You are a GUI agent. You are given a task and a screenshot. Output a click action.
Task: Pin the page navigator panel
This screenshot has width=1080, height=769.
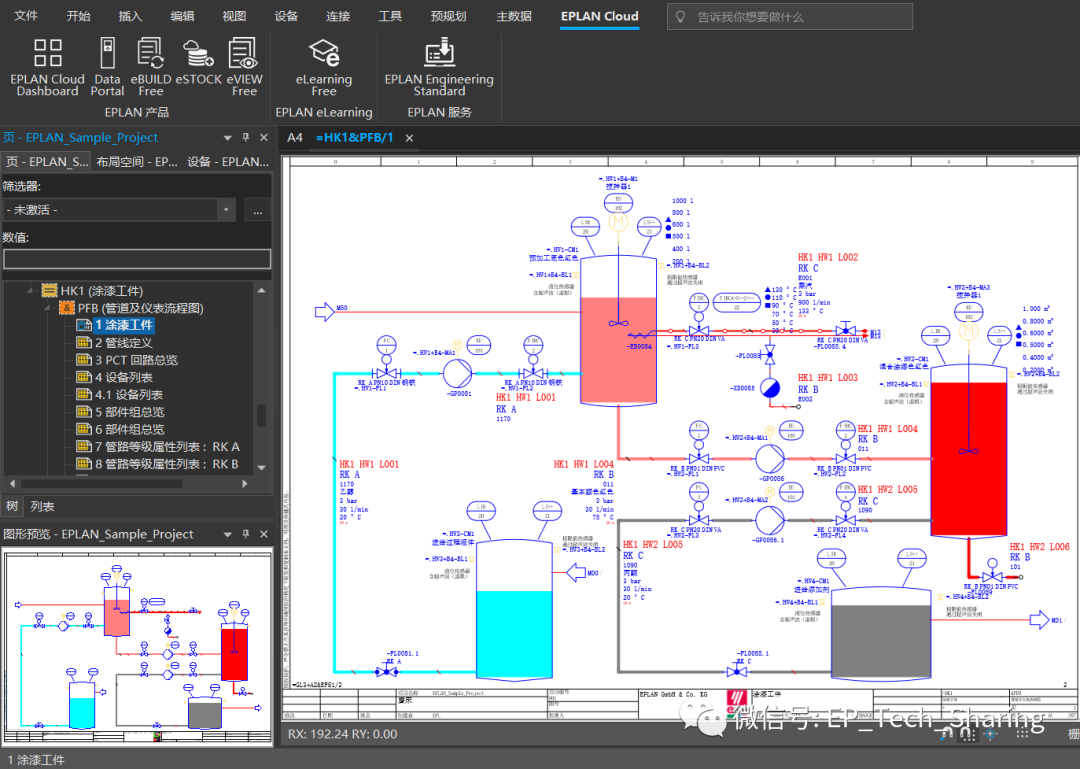click(x=246, y=138)
